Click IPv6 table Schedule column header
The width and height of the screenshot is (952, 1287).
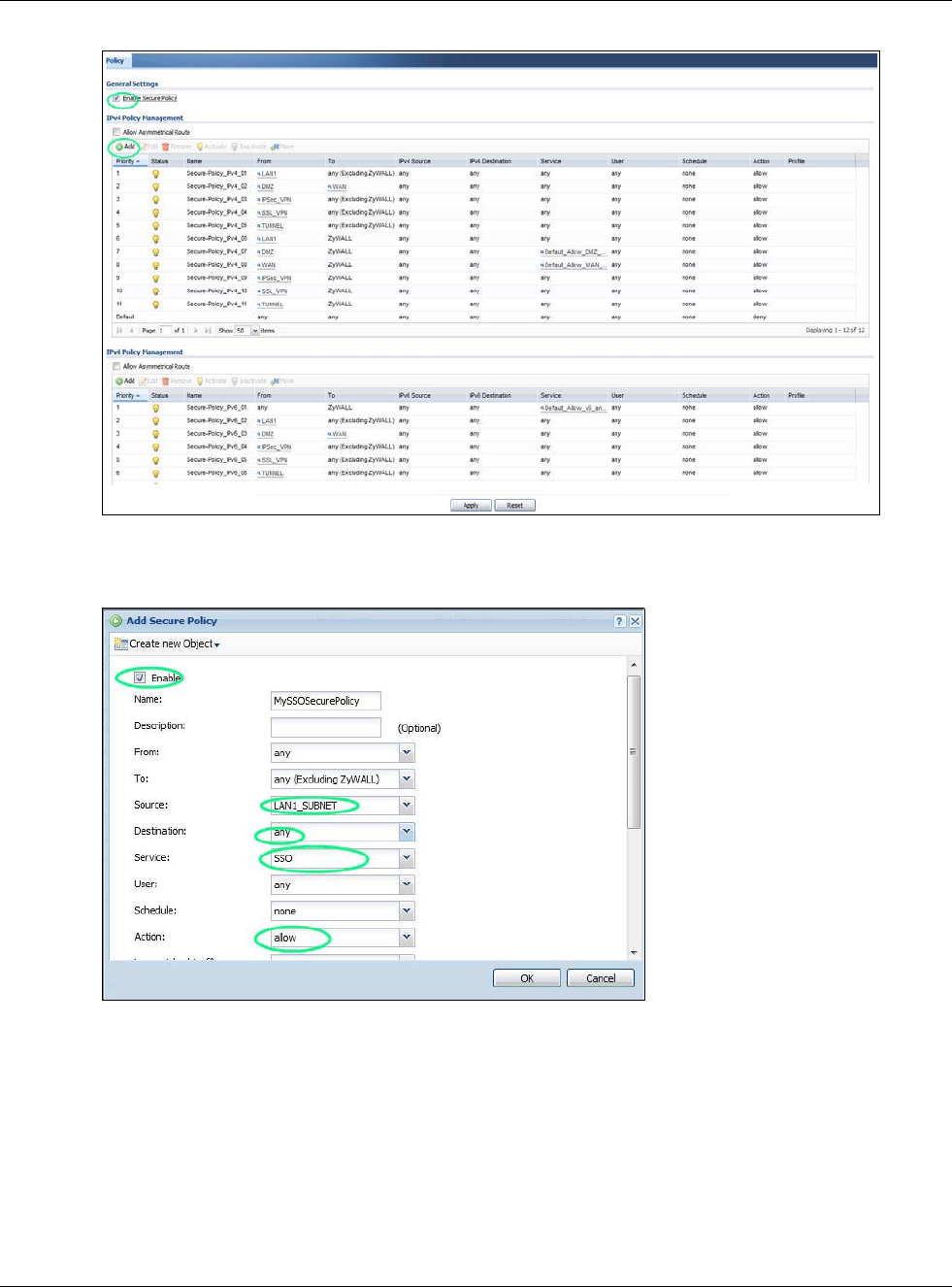(x=695, y=396)
